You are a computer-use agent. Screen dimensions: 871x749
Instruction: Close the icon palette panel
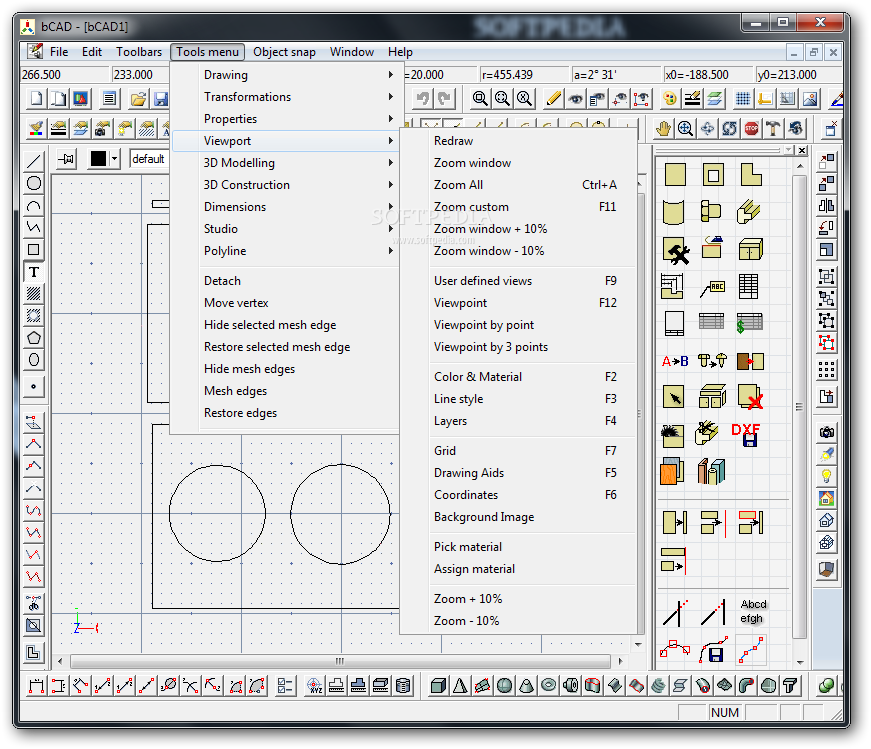coord(802,150)
